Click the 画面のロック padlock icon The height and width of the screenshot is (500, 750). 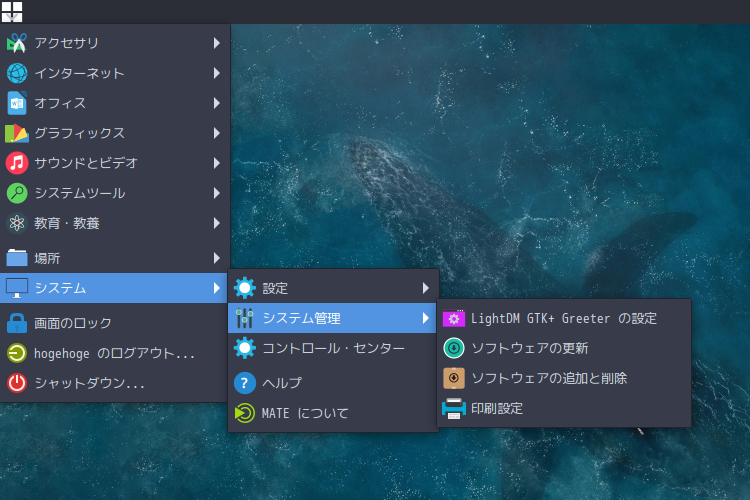tap(17, 323)
